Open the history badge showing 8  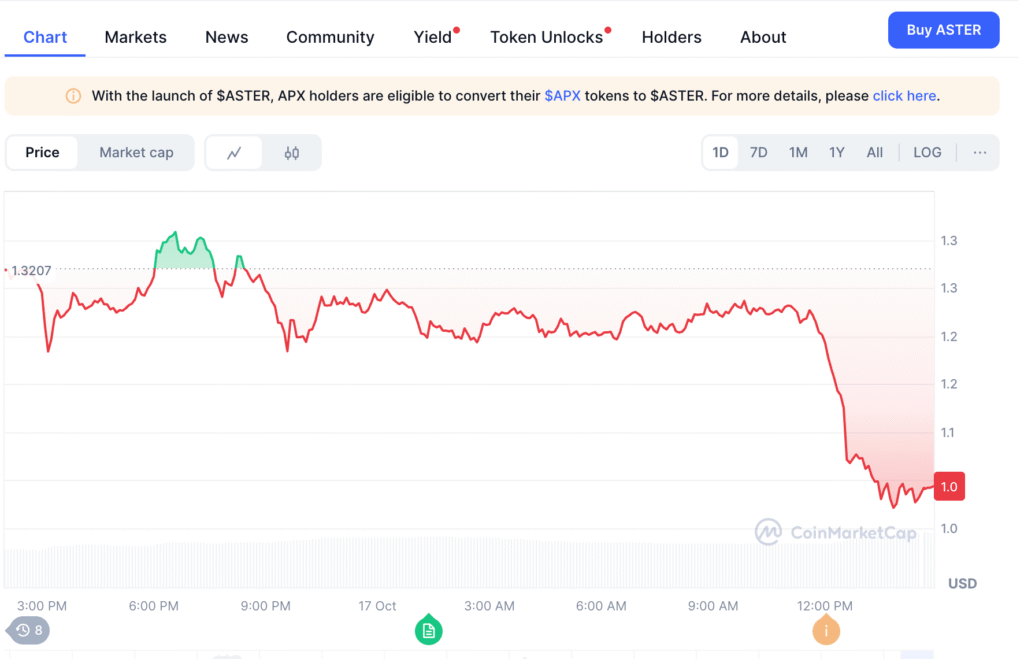(x=29, y=630)
